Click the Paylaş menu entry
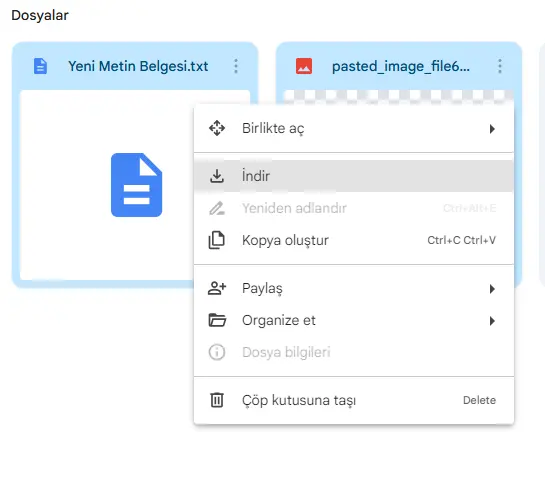This screenshot has width=545, height=488. (353, 288)
